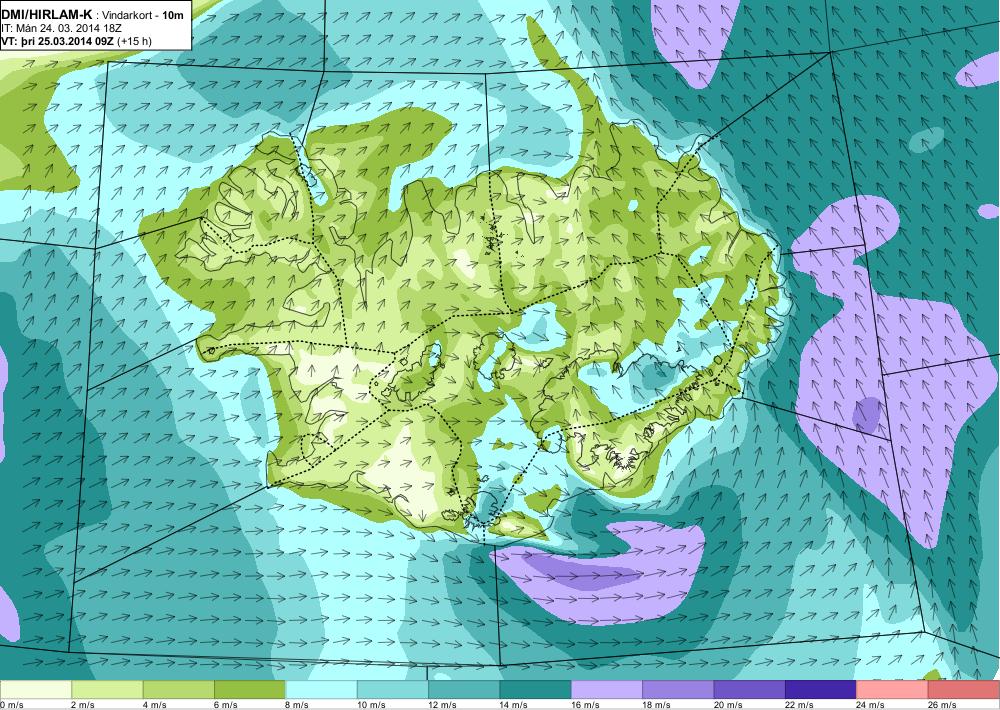Pick the legend swatch between 20 m/s and 22 m/s
This screenshot has height=710, width=1000.
750,690
